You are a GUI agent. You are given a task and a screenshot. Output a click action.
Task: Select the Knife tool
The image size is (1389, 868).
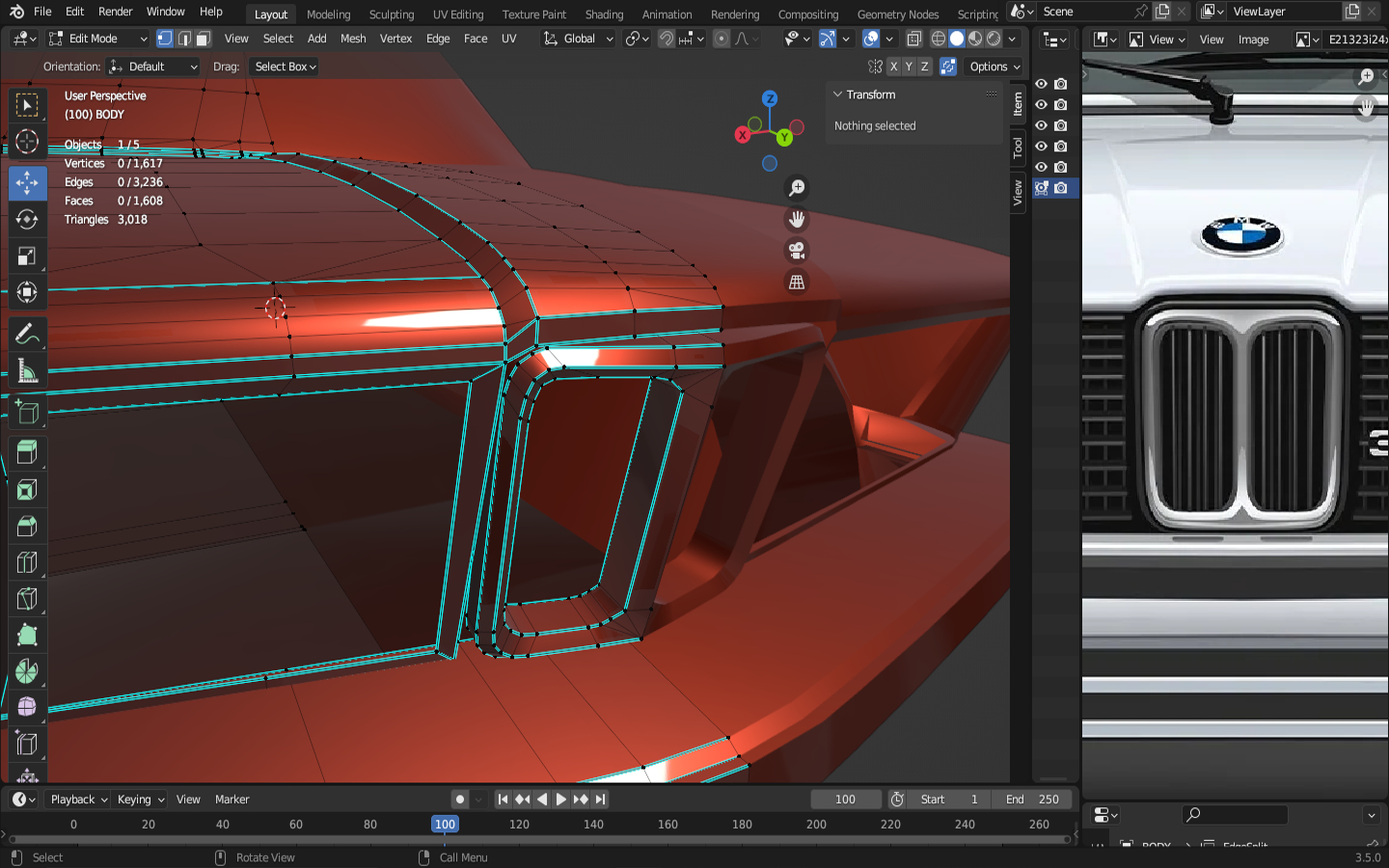pyautogui.click(x=27, y=599)
